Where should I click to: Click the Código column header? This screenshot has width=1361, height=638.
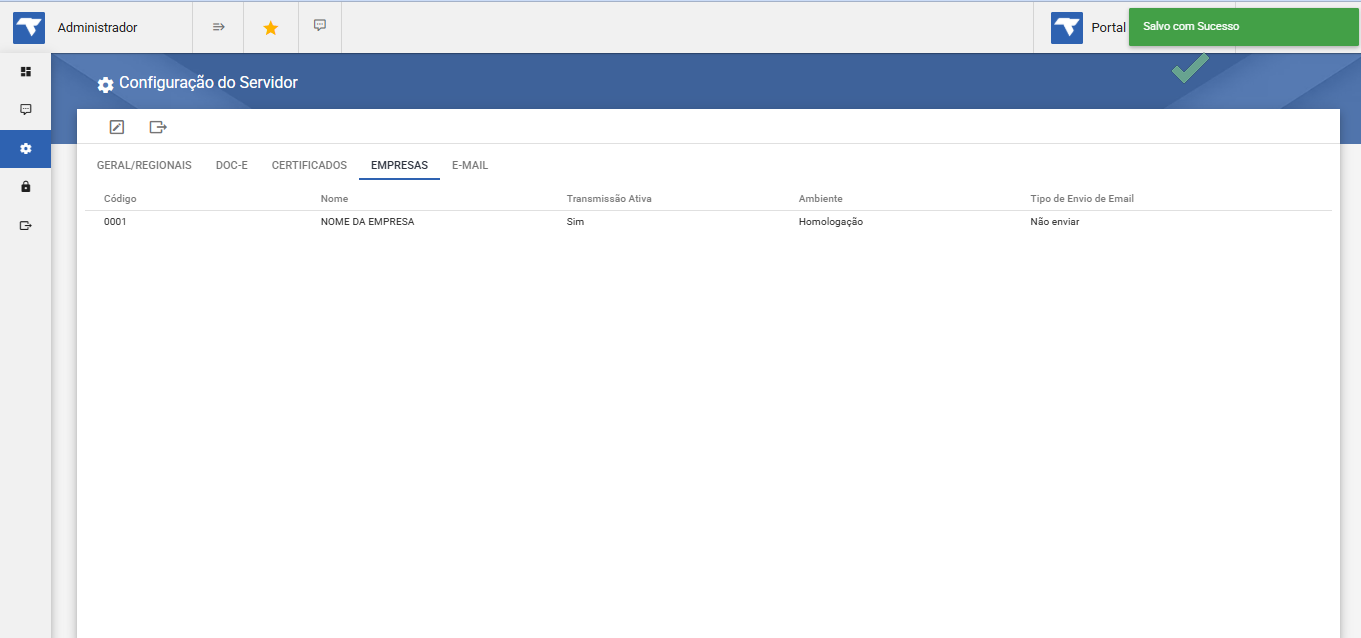(x=120, y=199)
